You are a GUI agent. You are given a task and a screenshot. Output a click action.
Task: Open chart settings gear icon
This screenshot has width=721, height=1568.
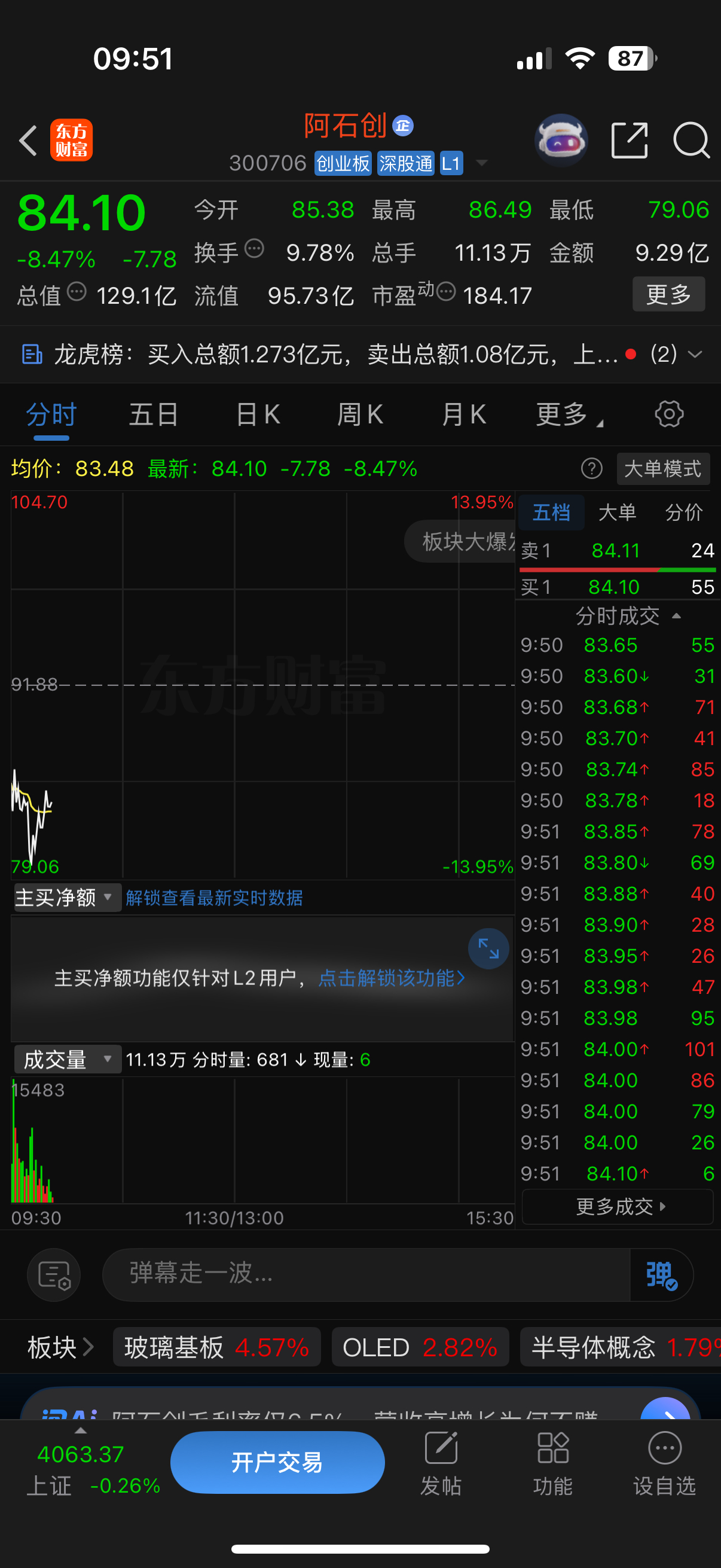tap(668, 414)
